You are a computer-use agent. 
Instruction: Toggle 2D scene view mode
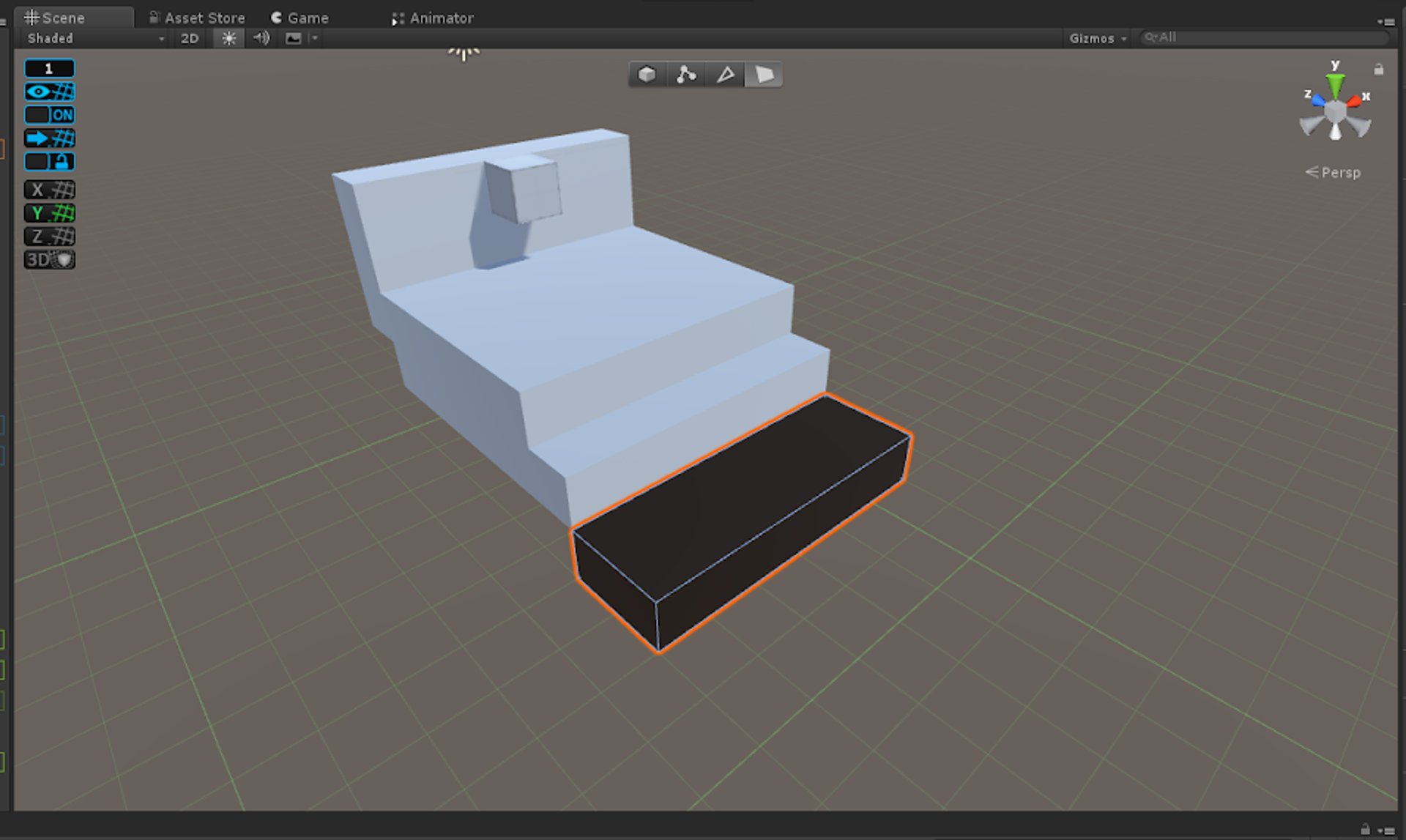click(x=190, y=38)
